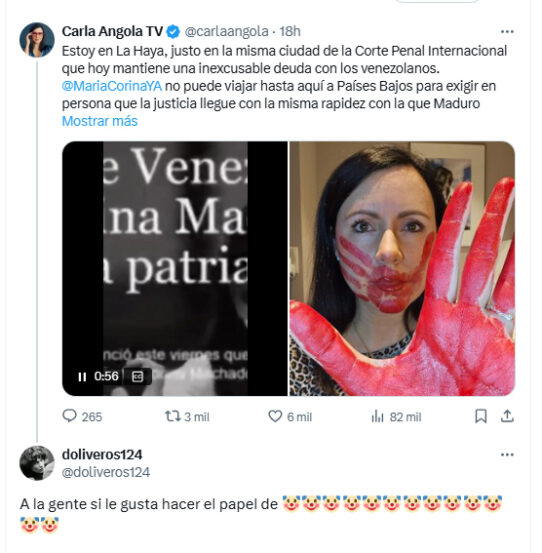Click the share upload icon
542x553 pixels.
507,416
